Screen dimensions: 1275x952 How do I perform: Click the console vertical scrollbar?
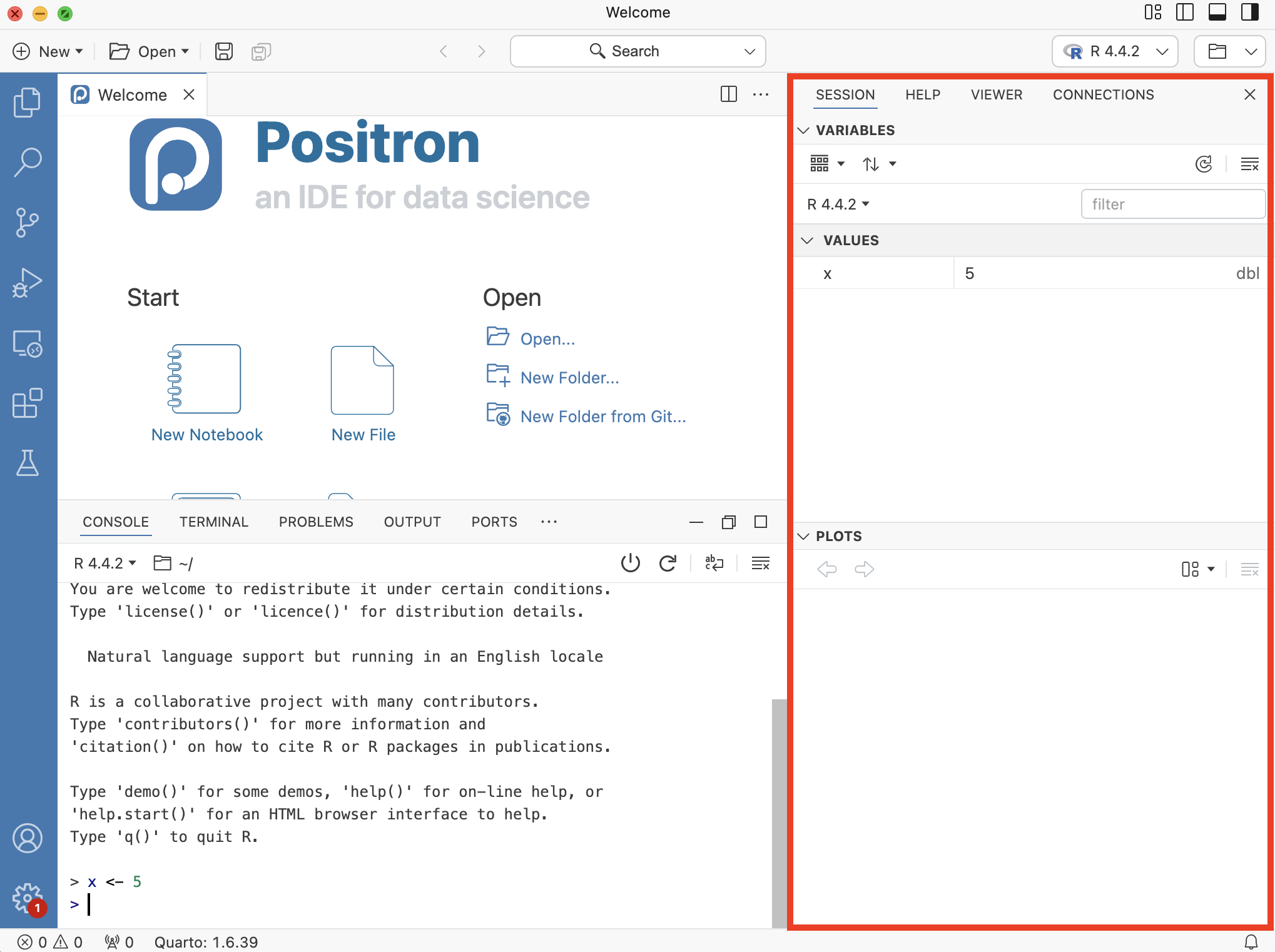coord(779,813)
